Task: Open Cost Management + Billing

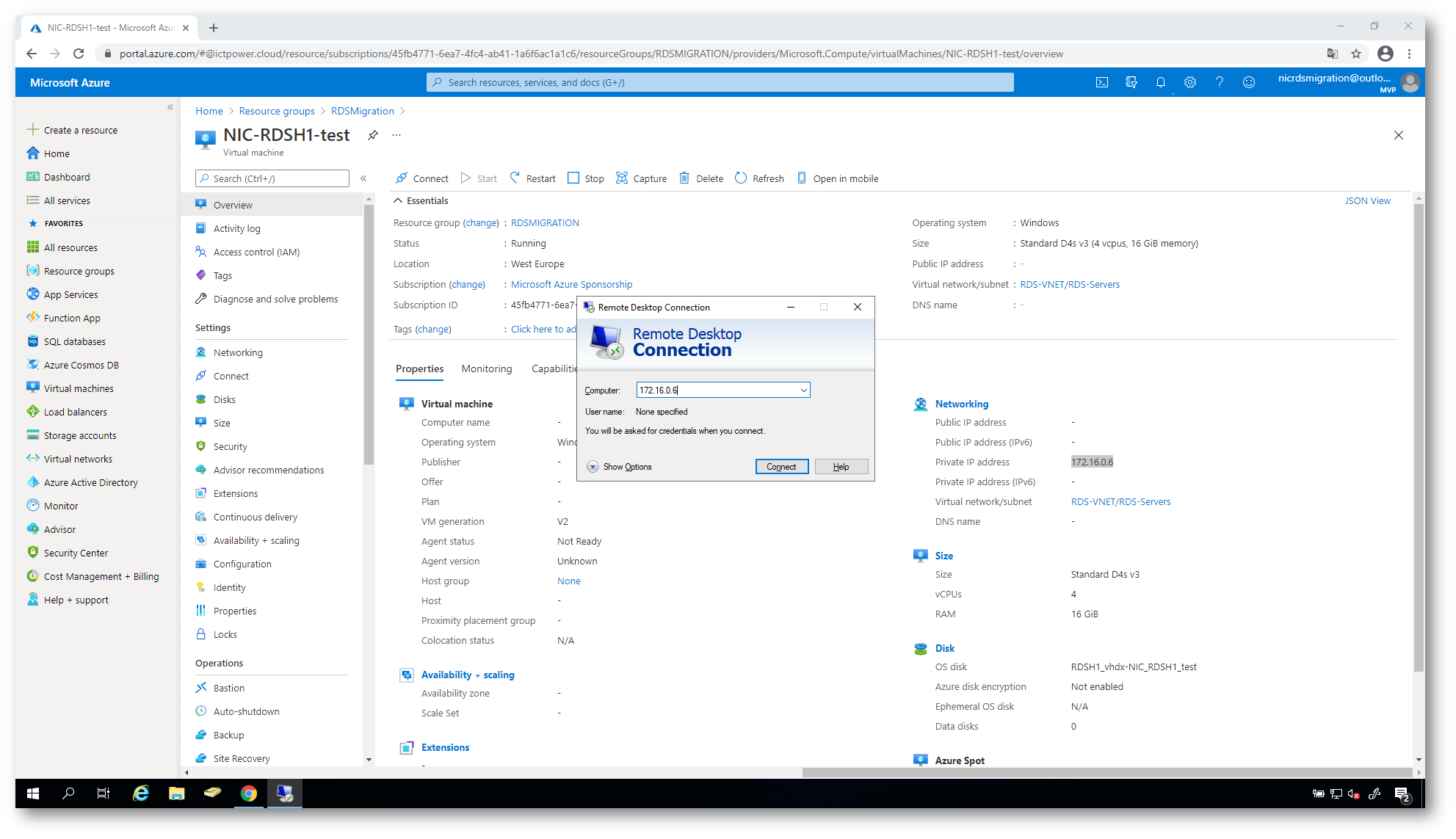Action: coord(101,576)
